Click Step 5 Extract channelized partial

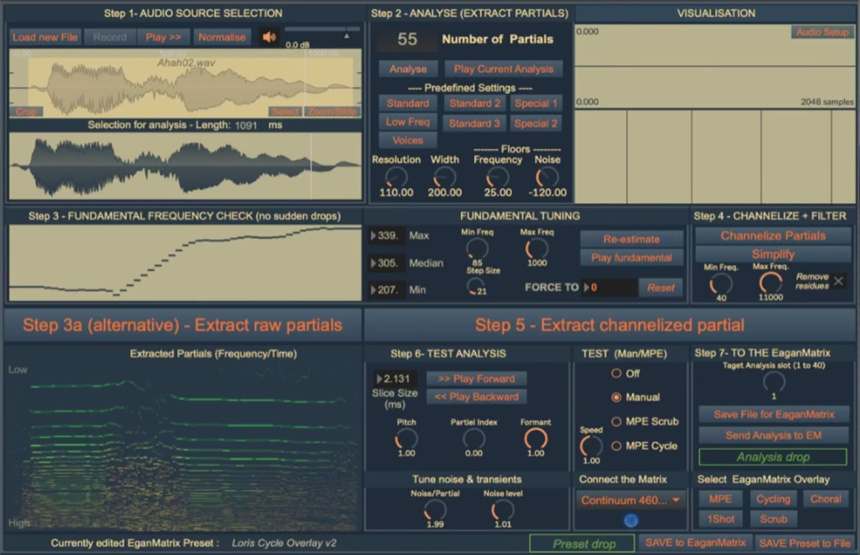click(609, 325)
